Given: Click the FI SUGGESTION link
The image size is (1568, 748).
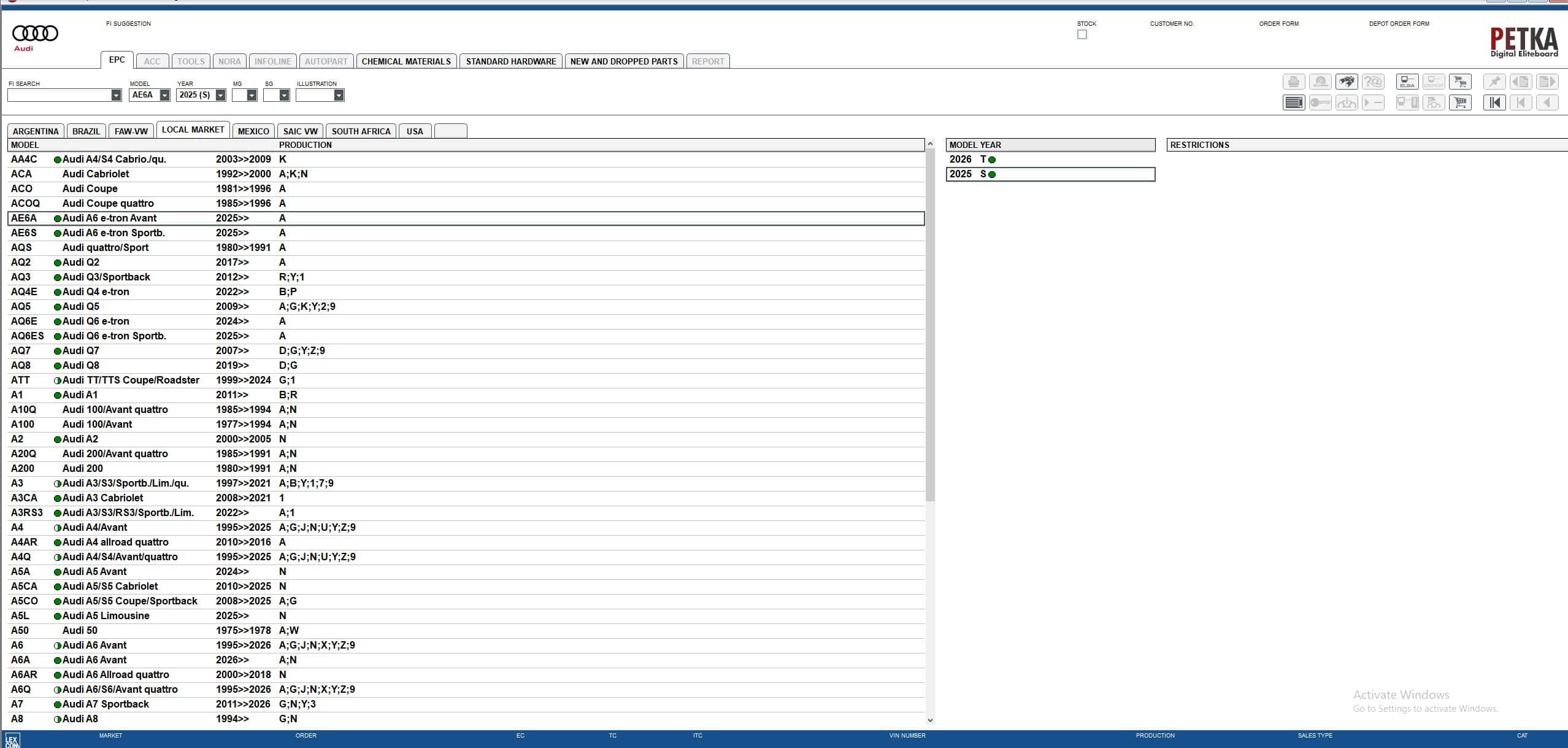Looking at the screenshot, I should click(x=128, y=23).
